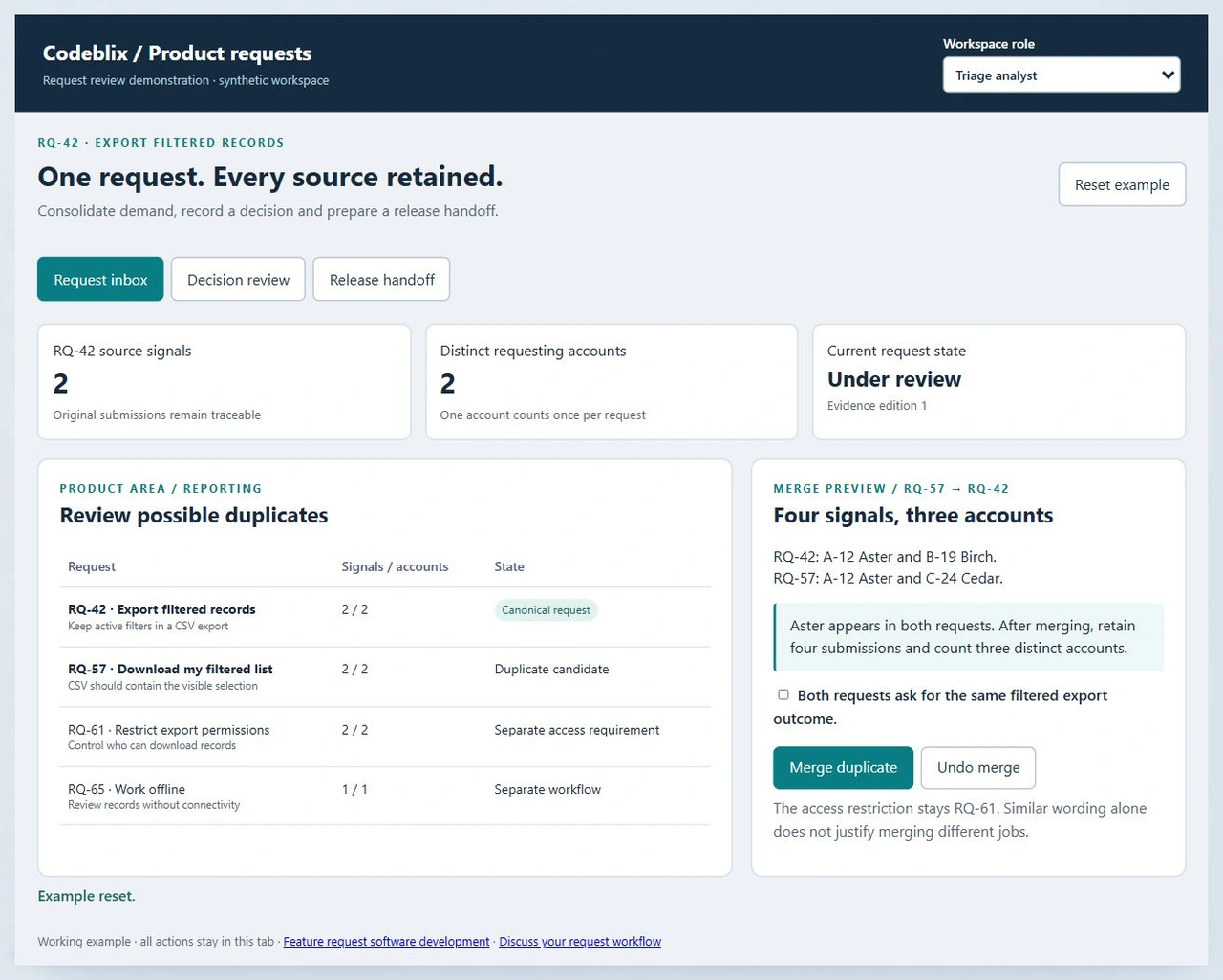This screenshot has height=980, width=1223.
Task: Click the Aster appears in both requests note
Action: click(969, 637)
